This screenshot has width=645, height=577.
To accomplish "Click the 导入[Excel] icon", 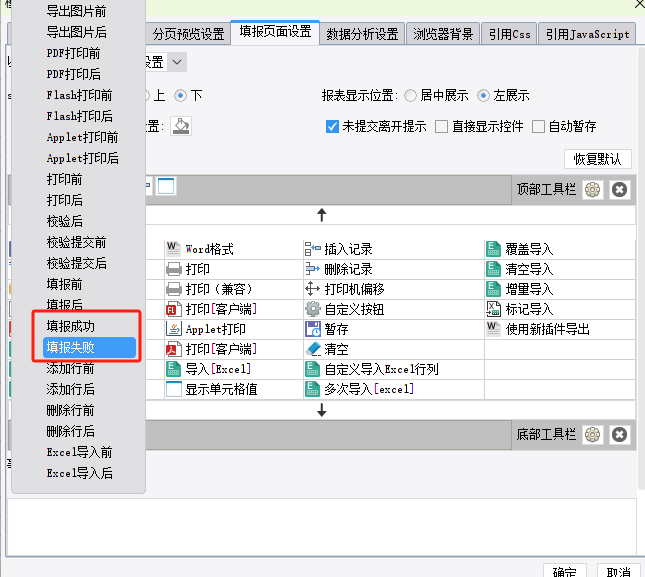I will [x=173, y=369].
